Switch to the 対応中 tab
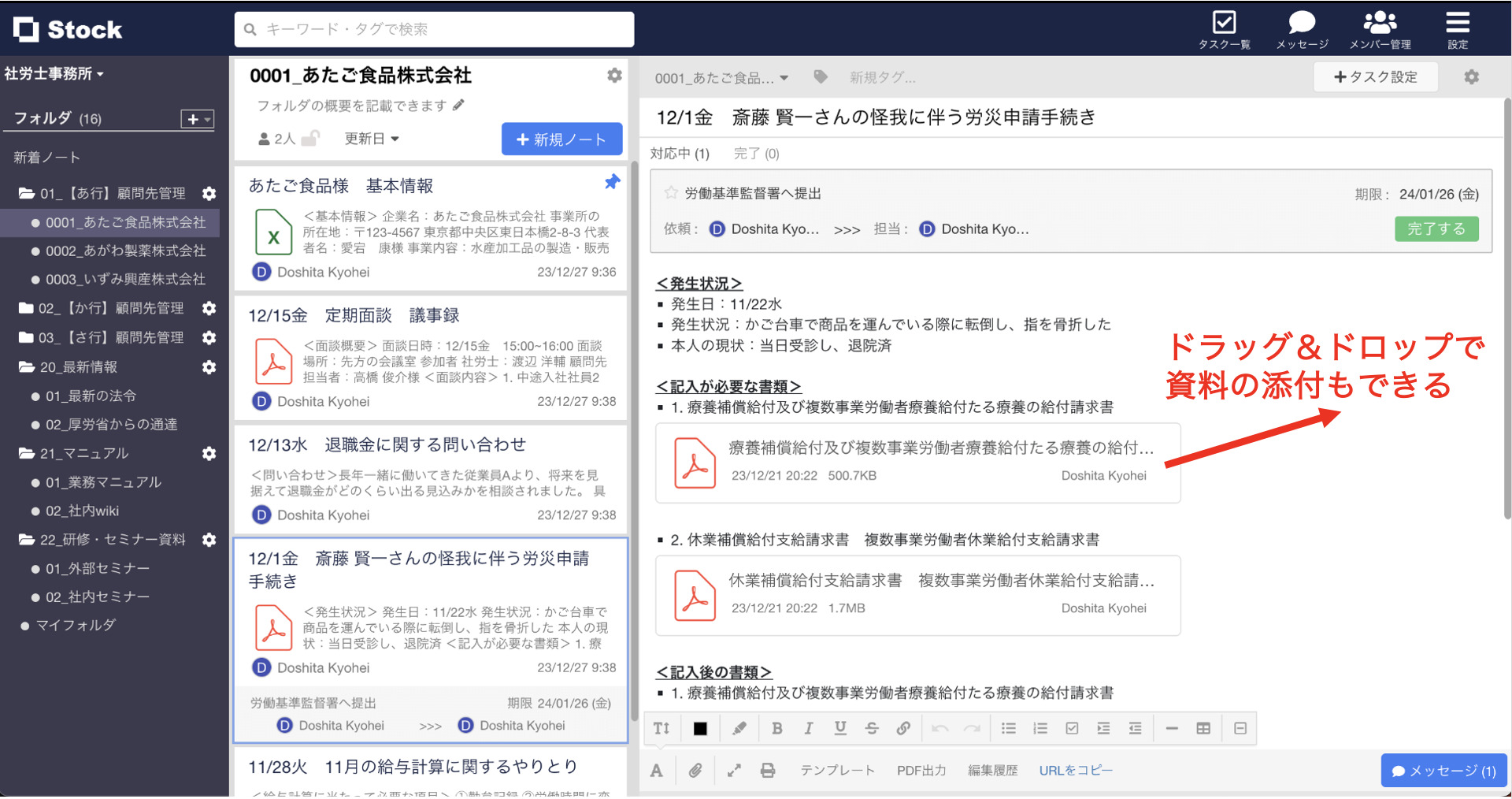 coord(679,154)
